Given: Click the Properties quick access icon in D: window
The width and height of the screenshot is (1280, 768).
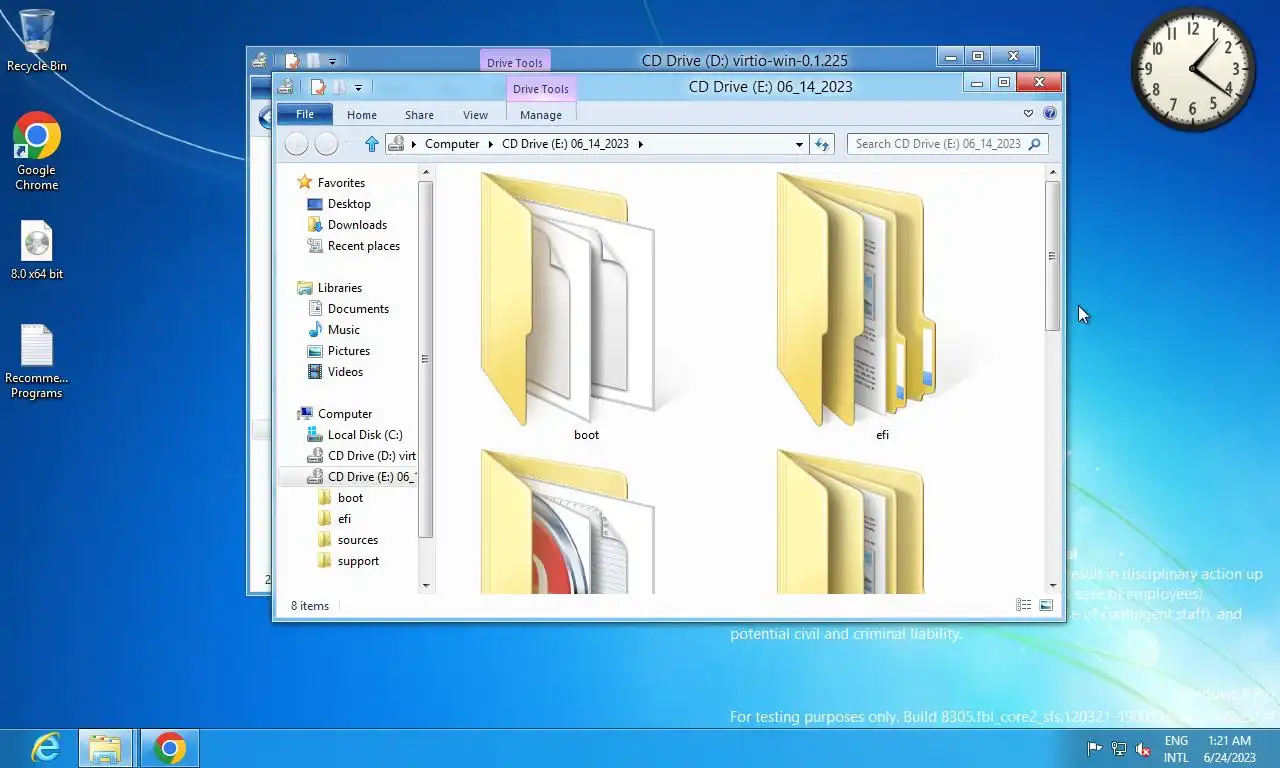Looking at the screenshot, I should [292, 61].
